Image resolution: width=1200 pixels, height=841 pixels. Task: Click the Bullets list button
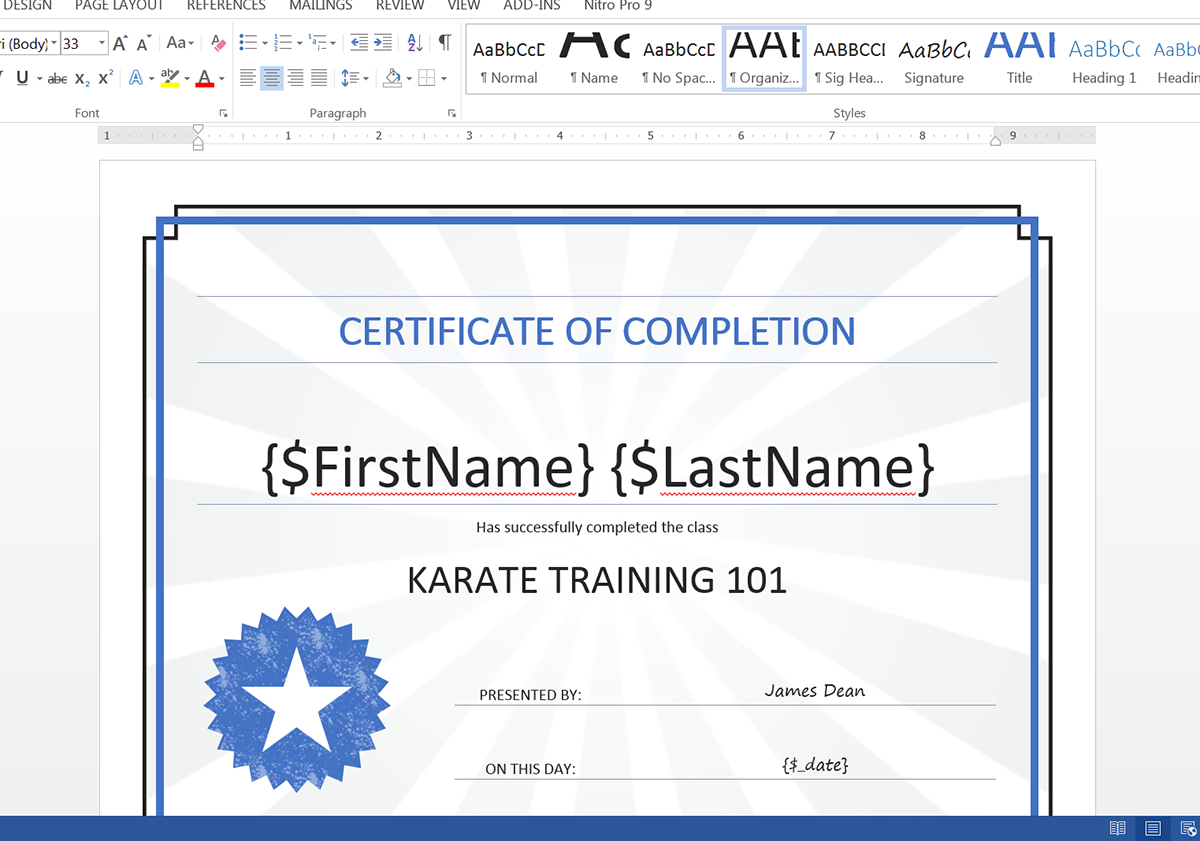coord(247,43)
